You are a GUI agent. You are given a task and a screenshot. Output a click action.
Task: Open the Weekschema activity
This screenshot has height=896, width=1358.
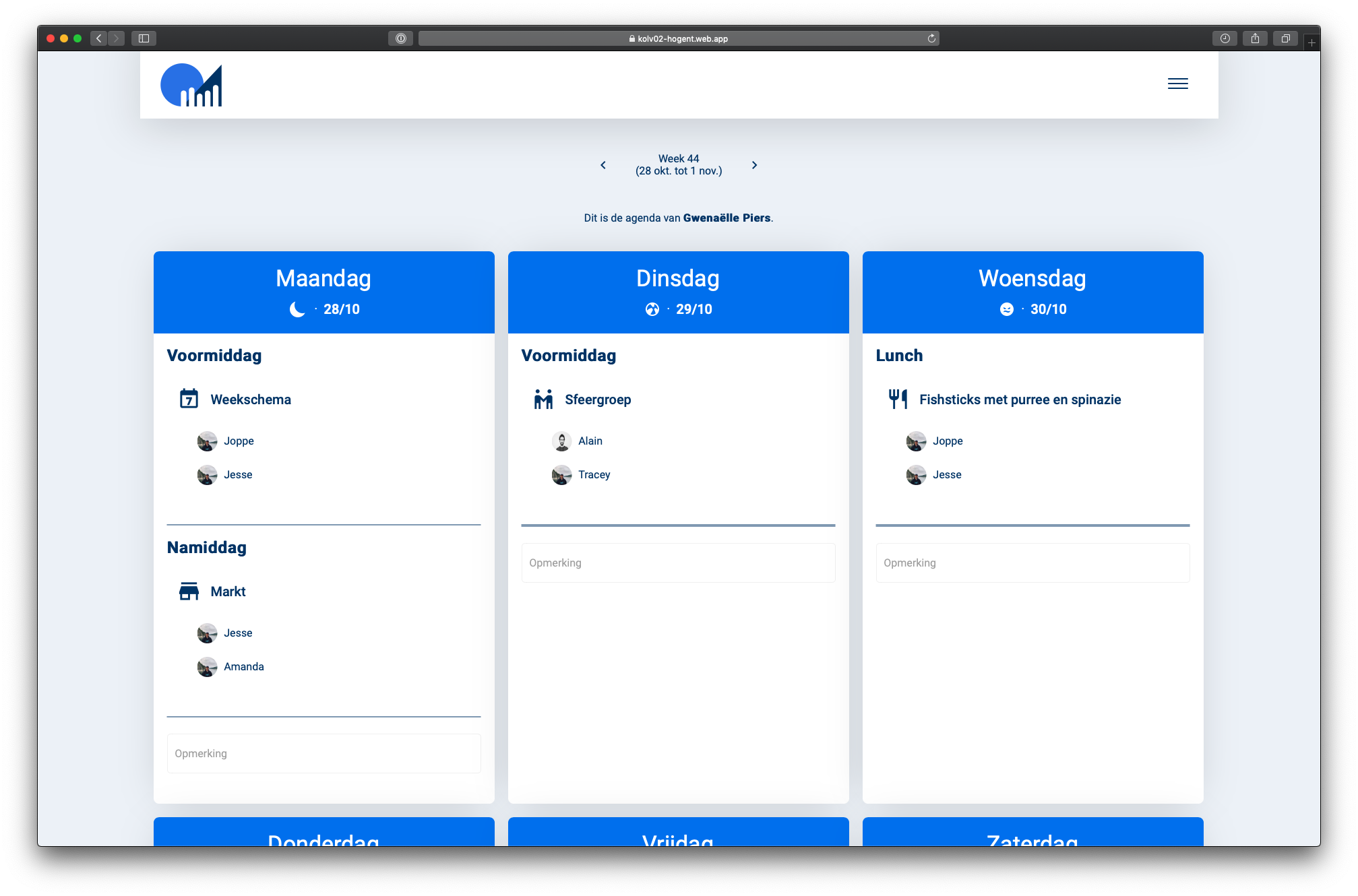251,399
